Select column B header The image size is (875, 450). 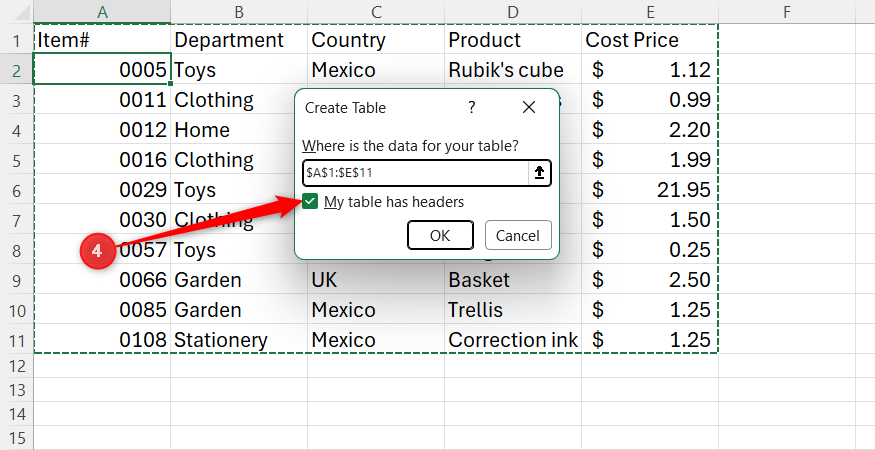pos(239,12)
